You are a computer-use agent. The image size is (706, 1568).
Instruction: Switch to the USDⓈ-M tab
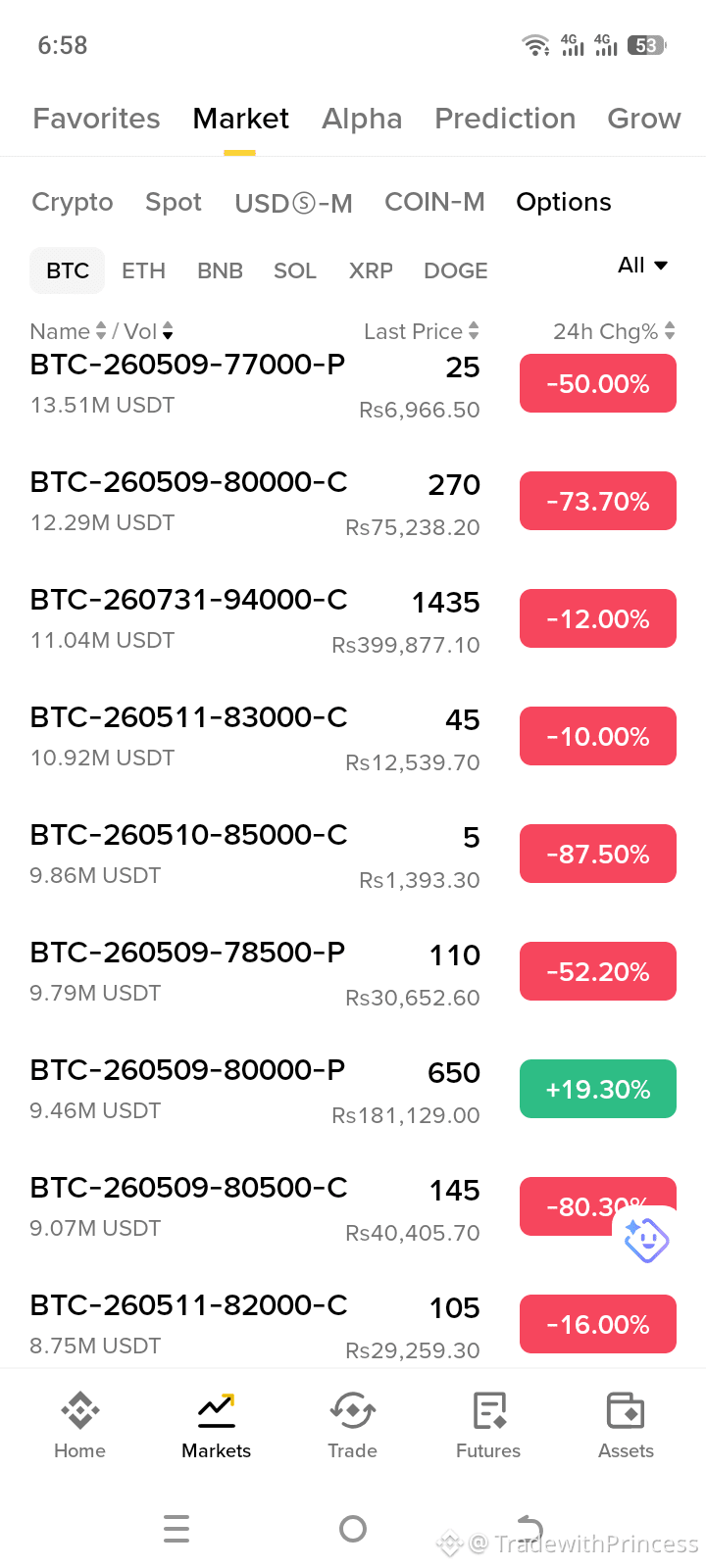[x=293, y=203]
